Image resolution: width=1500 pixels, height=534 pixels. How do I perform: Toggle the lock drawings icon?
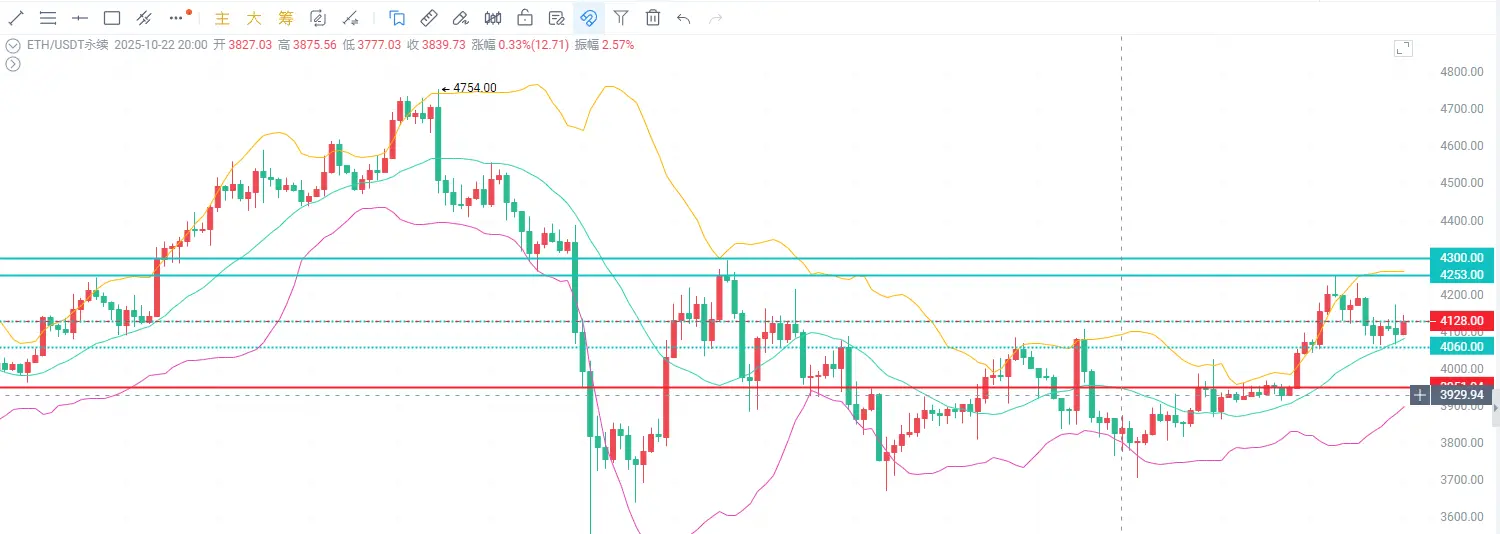point(525,18)
